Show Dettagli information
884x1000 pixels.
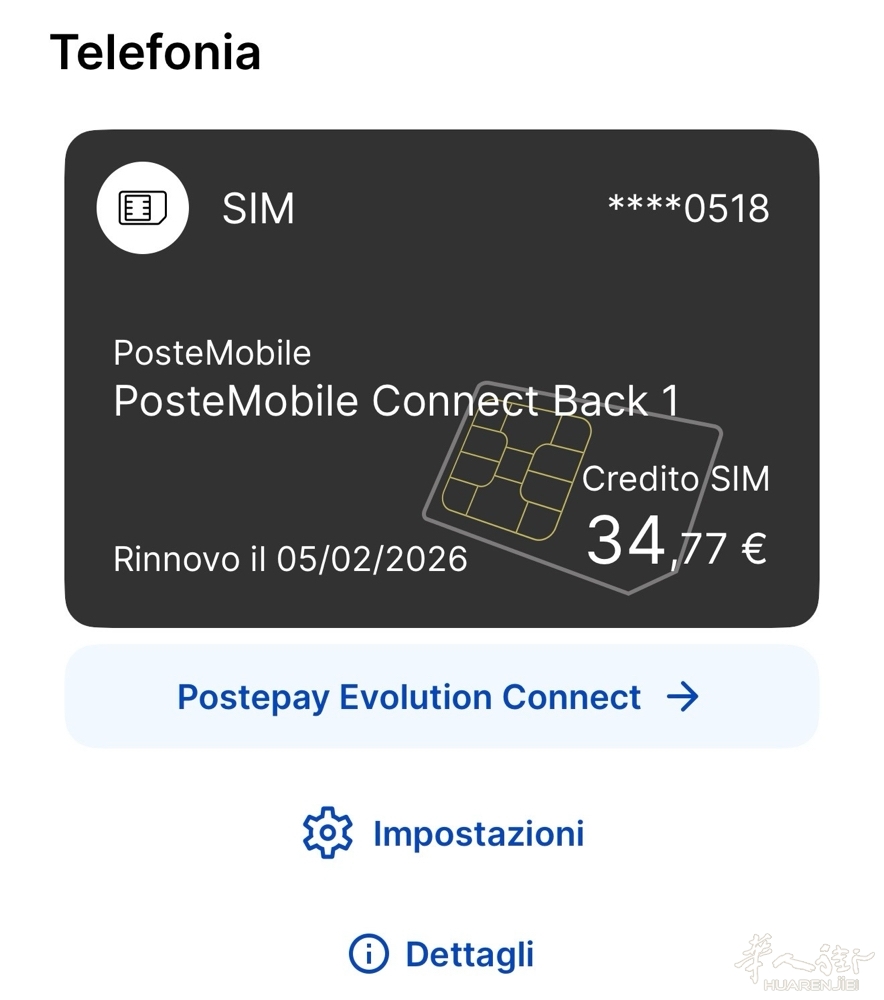tap(469, 954)
